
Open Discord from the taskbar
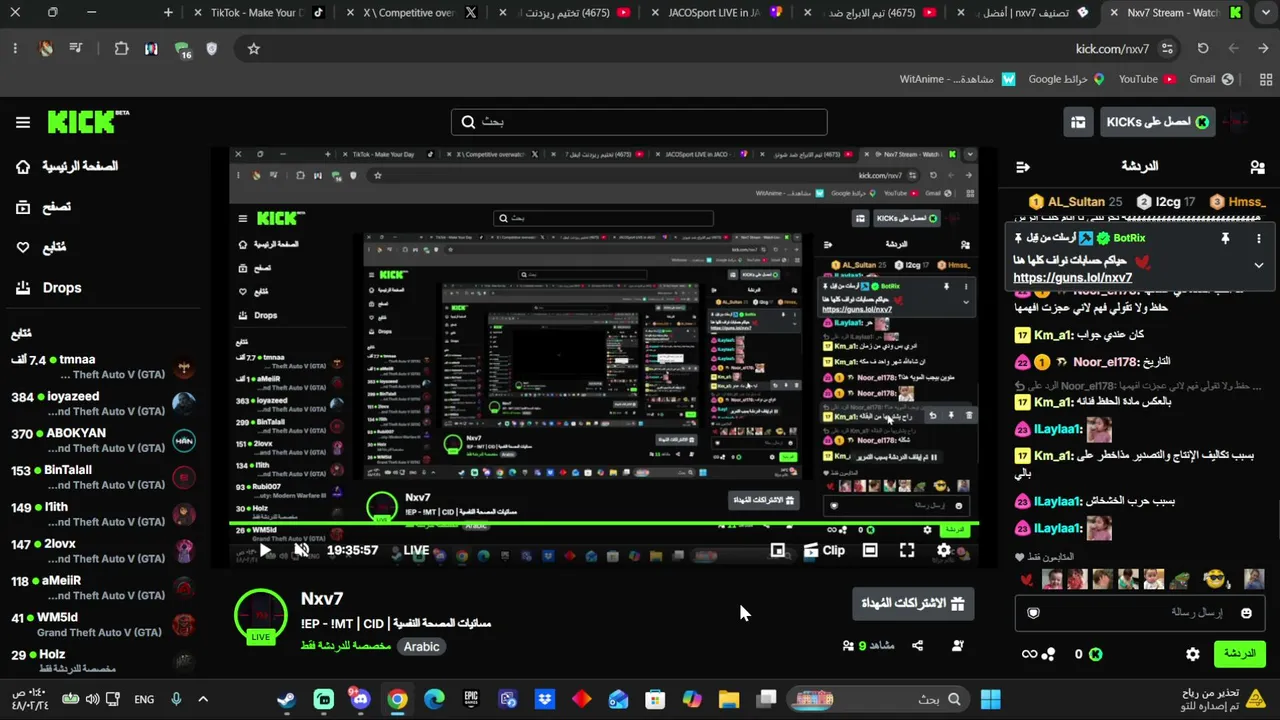(x=360, y=699)
